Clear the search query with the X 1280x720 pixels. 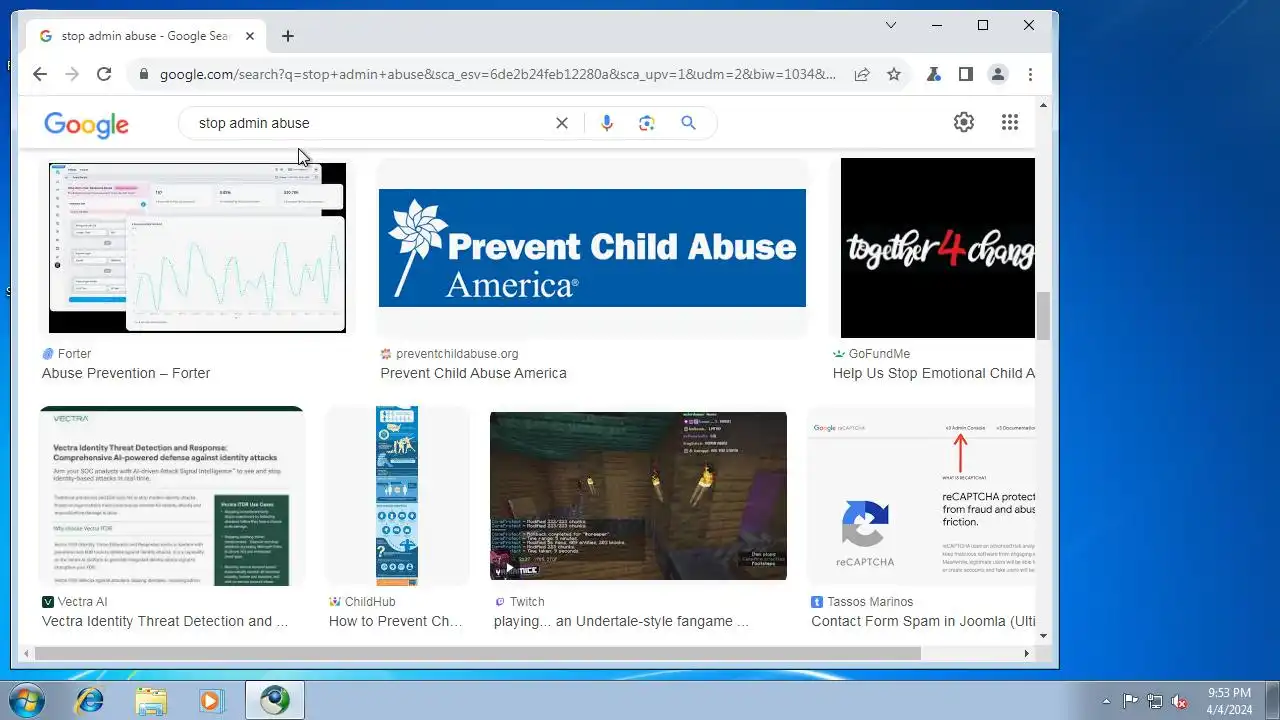click(x=562, y=123)
